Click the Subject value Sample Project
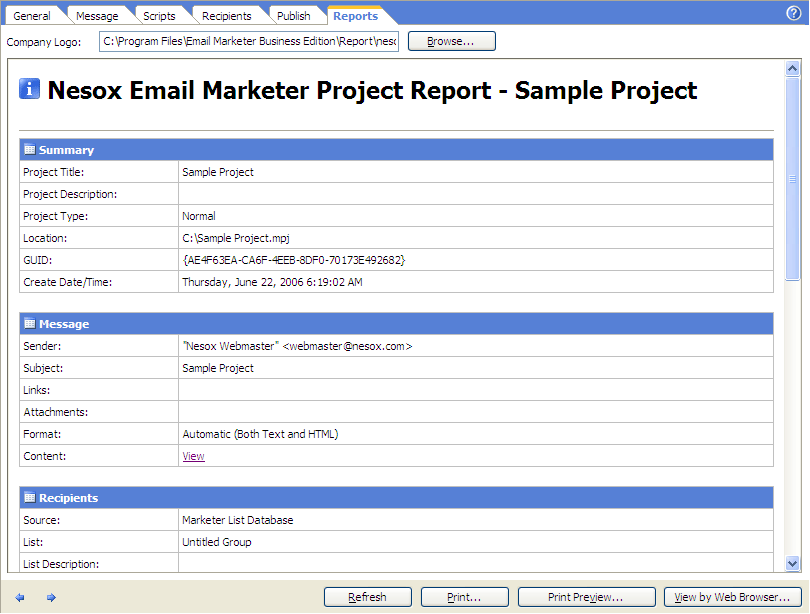This screenshot has height=614, width=810. click(x=218, y=368)
